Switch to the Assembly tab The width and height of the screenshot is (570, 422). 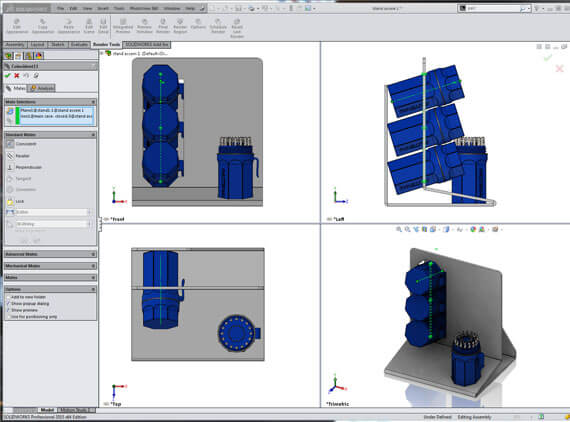[x=15, y=44]
